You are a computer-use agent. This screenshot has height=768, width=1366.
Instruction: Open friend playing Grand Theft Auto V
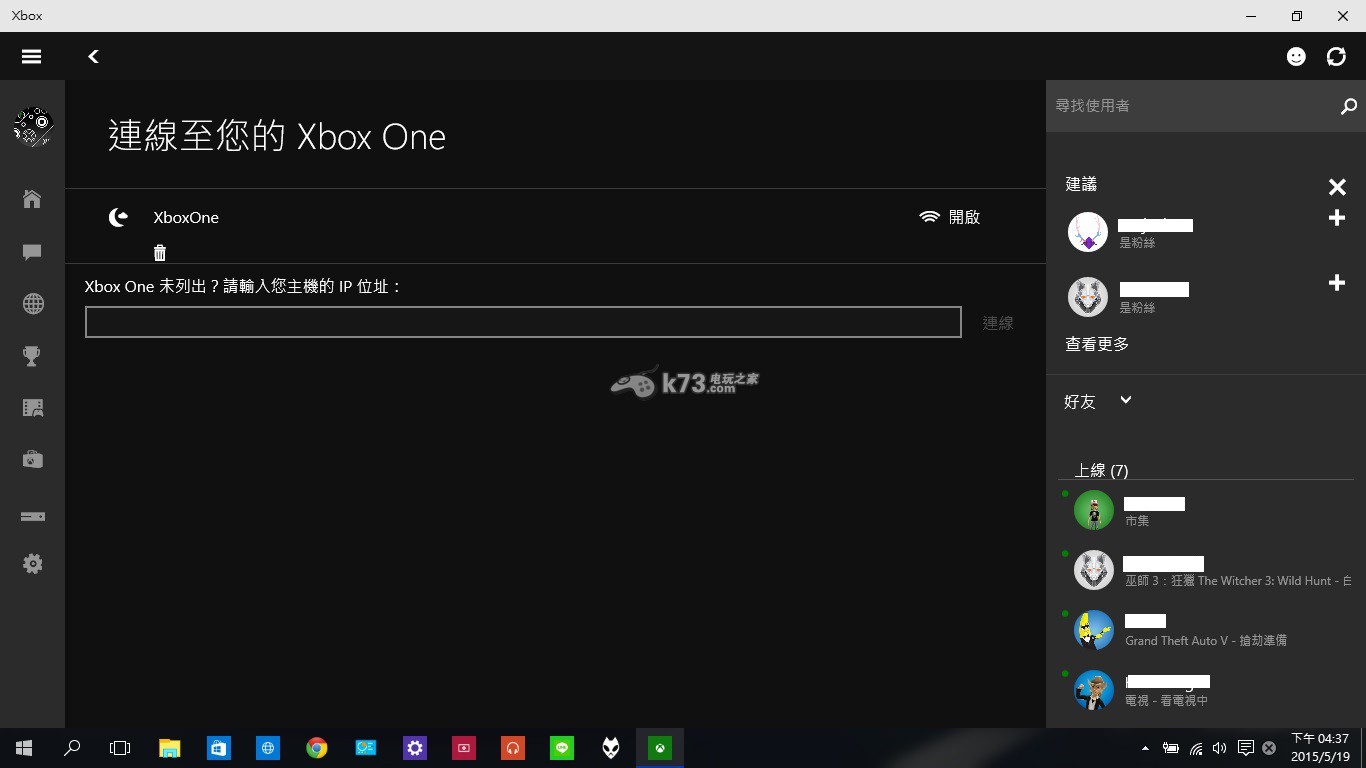pyautogui.click(x=1206, y=631)
